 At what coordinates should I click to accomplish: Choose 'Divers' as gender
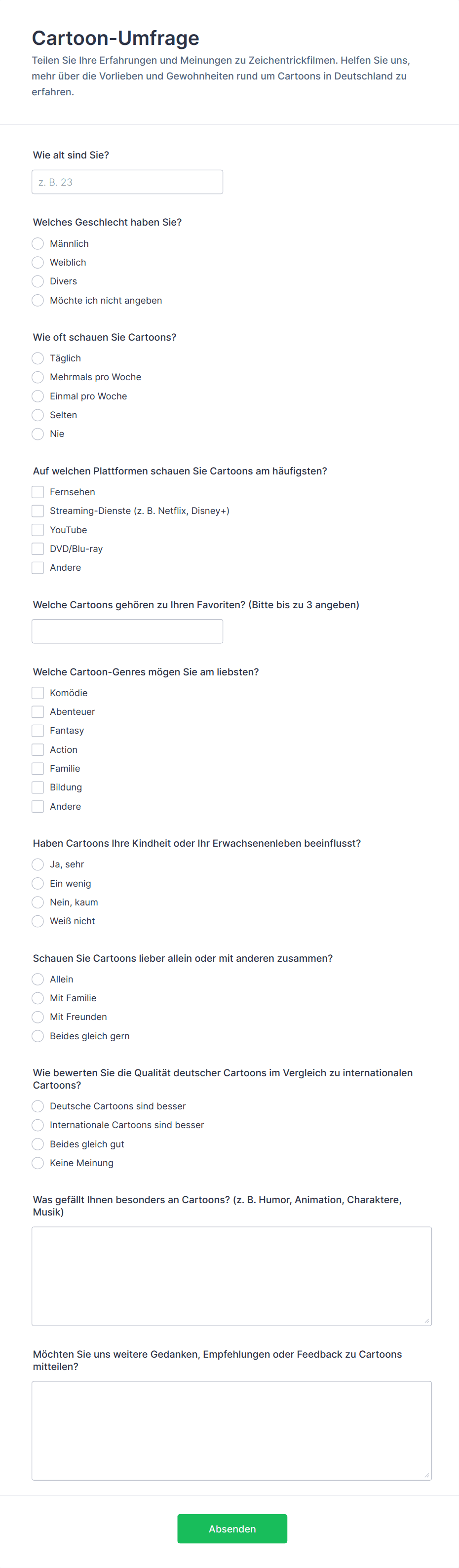coord(38,281)
